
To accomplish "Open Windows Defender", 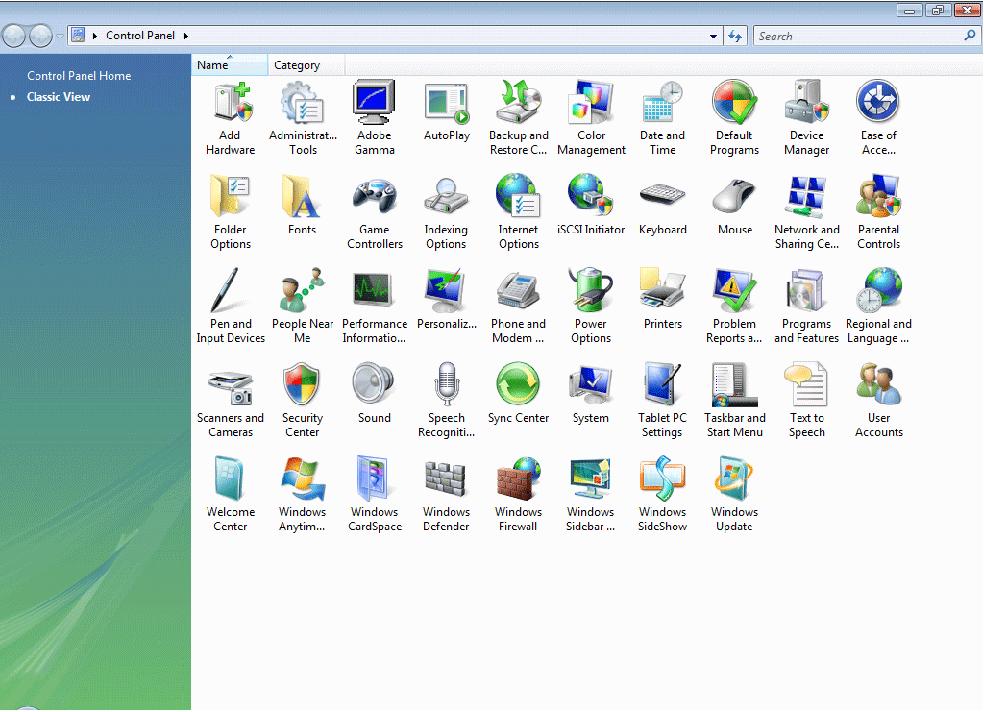I will (x=446, y=494).
